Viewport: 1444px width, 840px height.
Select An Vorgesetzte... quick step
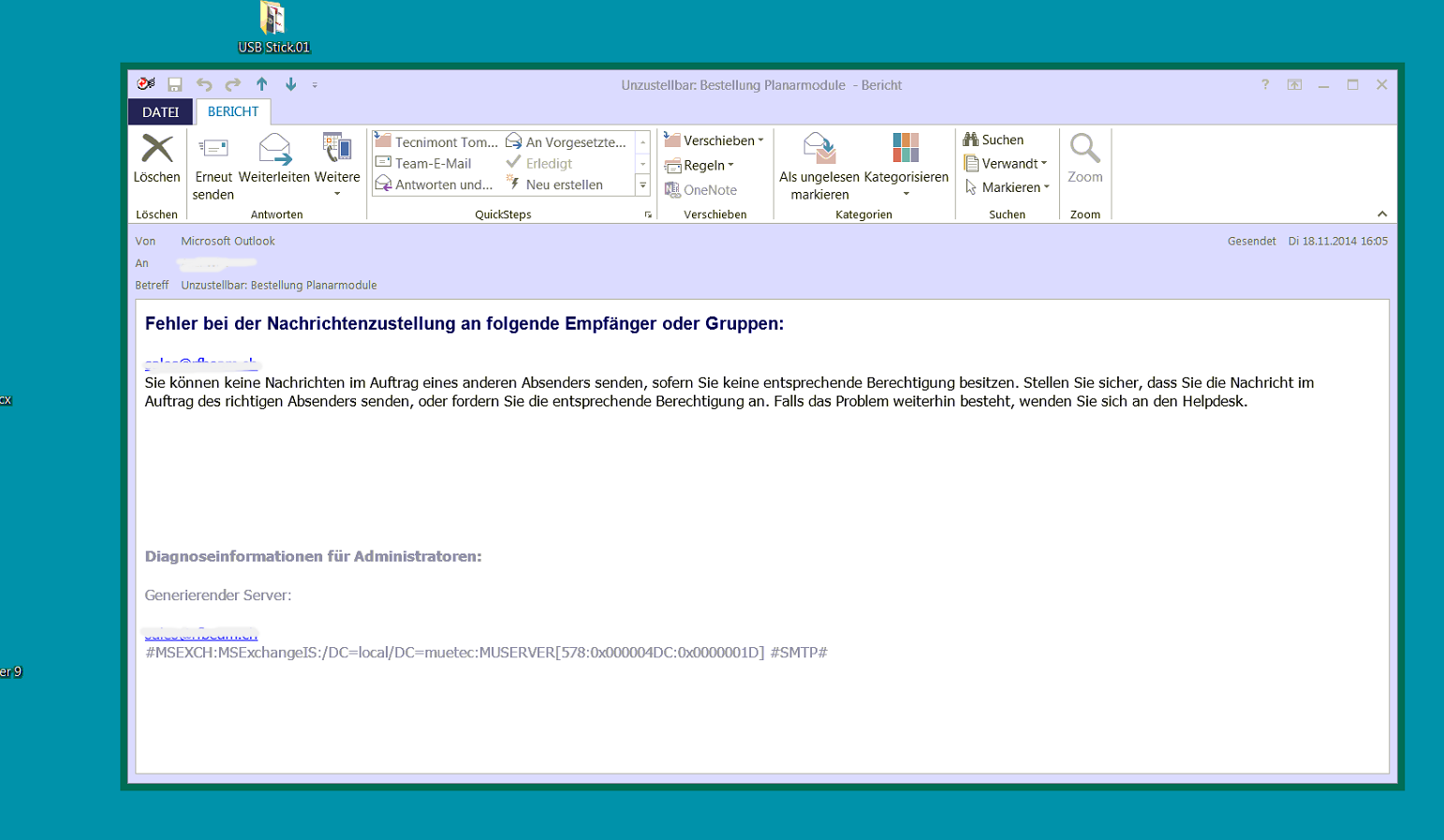566,141
